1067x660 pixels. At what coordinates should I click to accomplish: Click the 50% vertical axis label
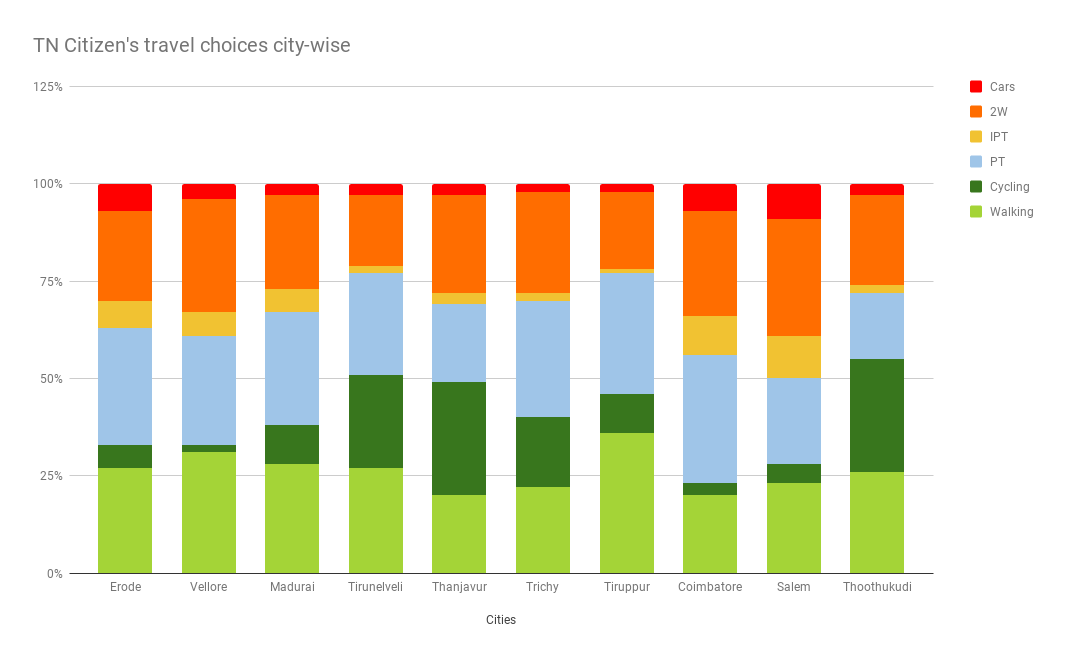click(51, 379)
